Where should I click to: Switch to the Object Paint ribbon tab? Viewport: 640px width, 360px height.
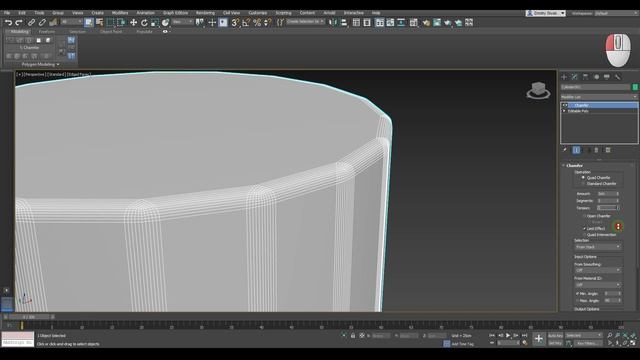tap(111, 31)
